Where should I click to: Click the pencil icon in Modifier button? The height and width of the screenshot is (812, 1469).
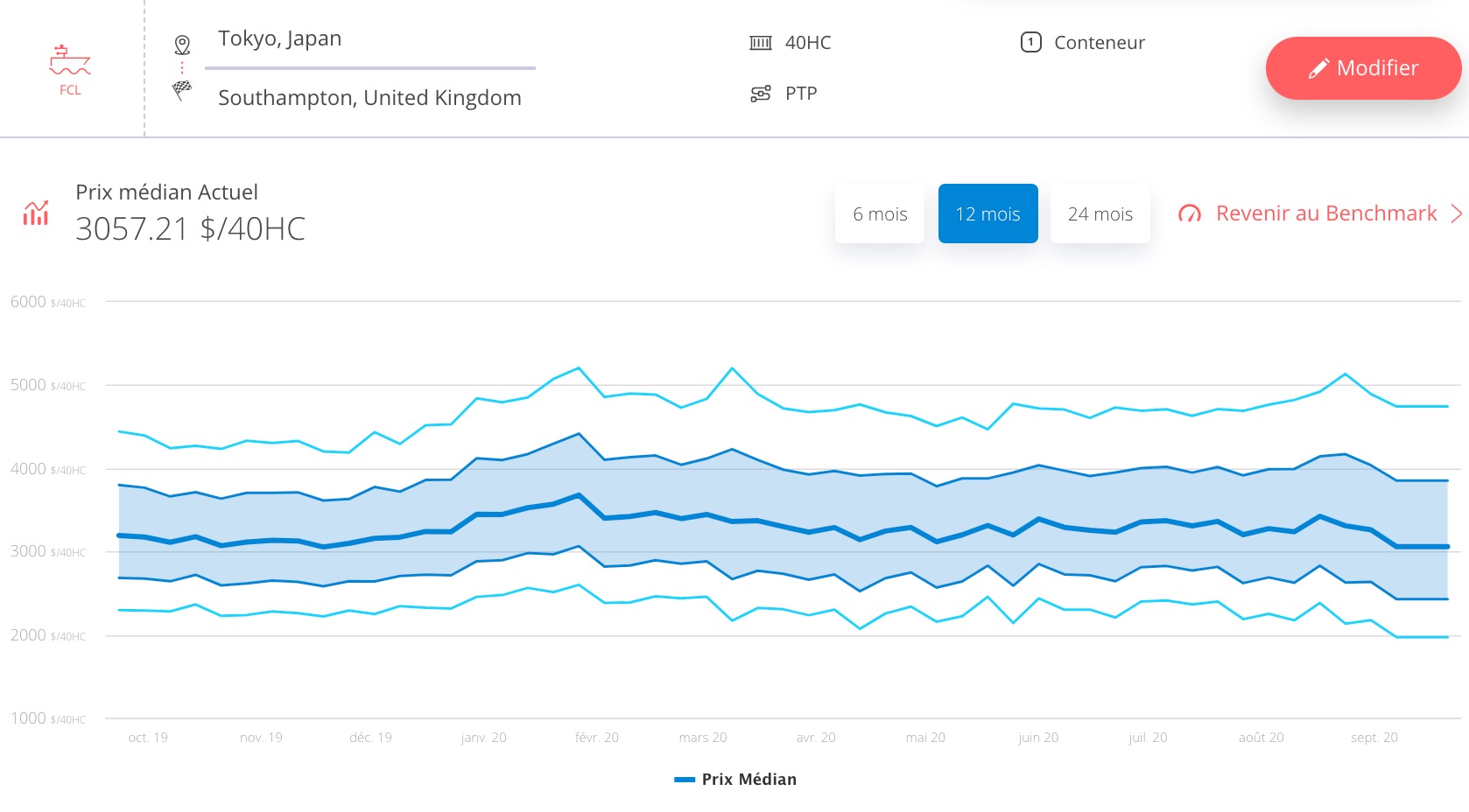pos(1318,68)
